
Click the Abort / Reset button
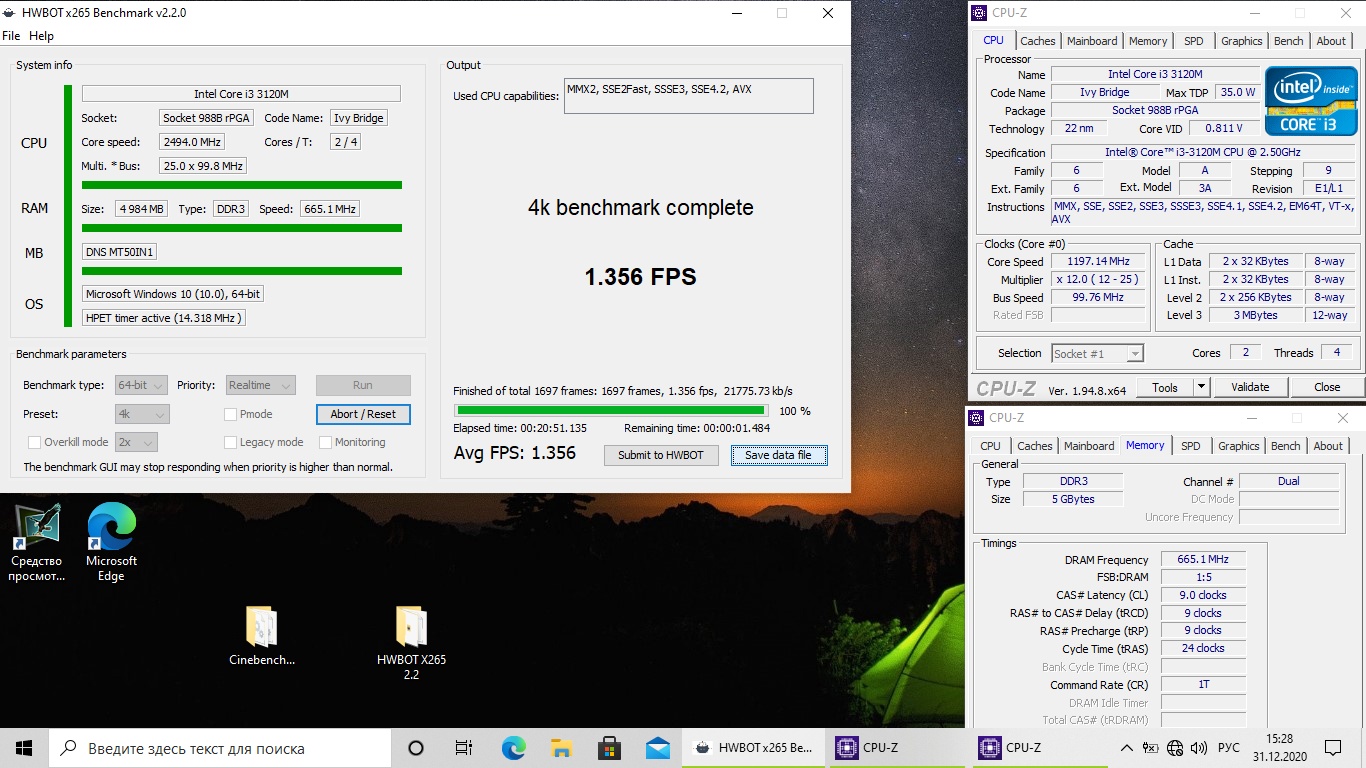click(363, 414)
